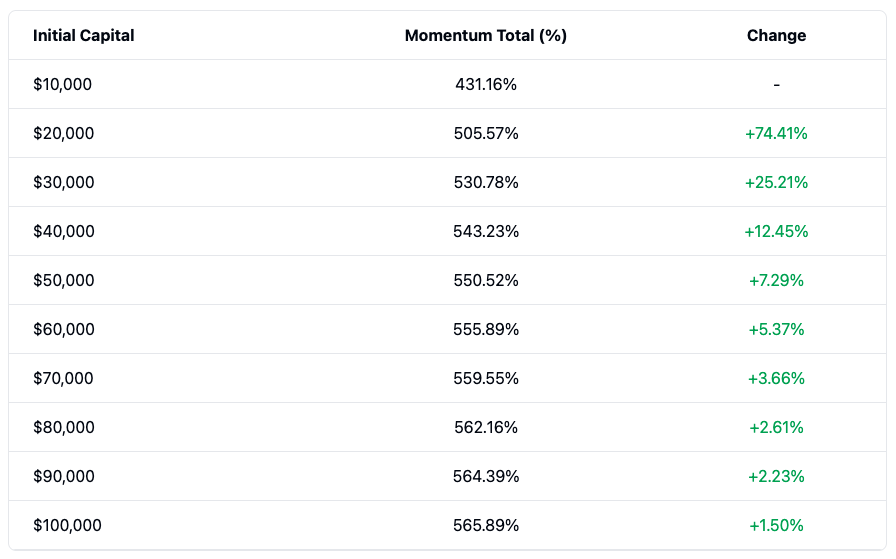Select the +2.61% change cell

coord(776,428)
